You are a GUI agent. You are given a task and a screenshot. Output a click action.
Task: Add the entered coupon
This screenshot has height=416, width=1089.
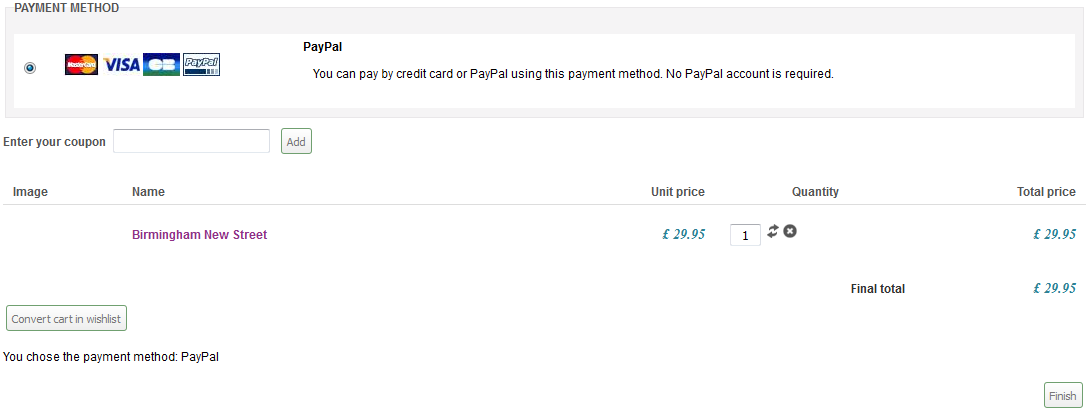tap(297, 141)
